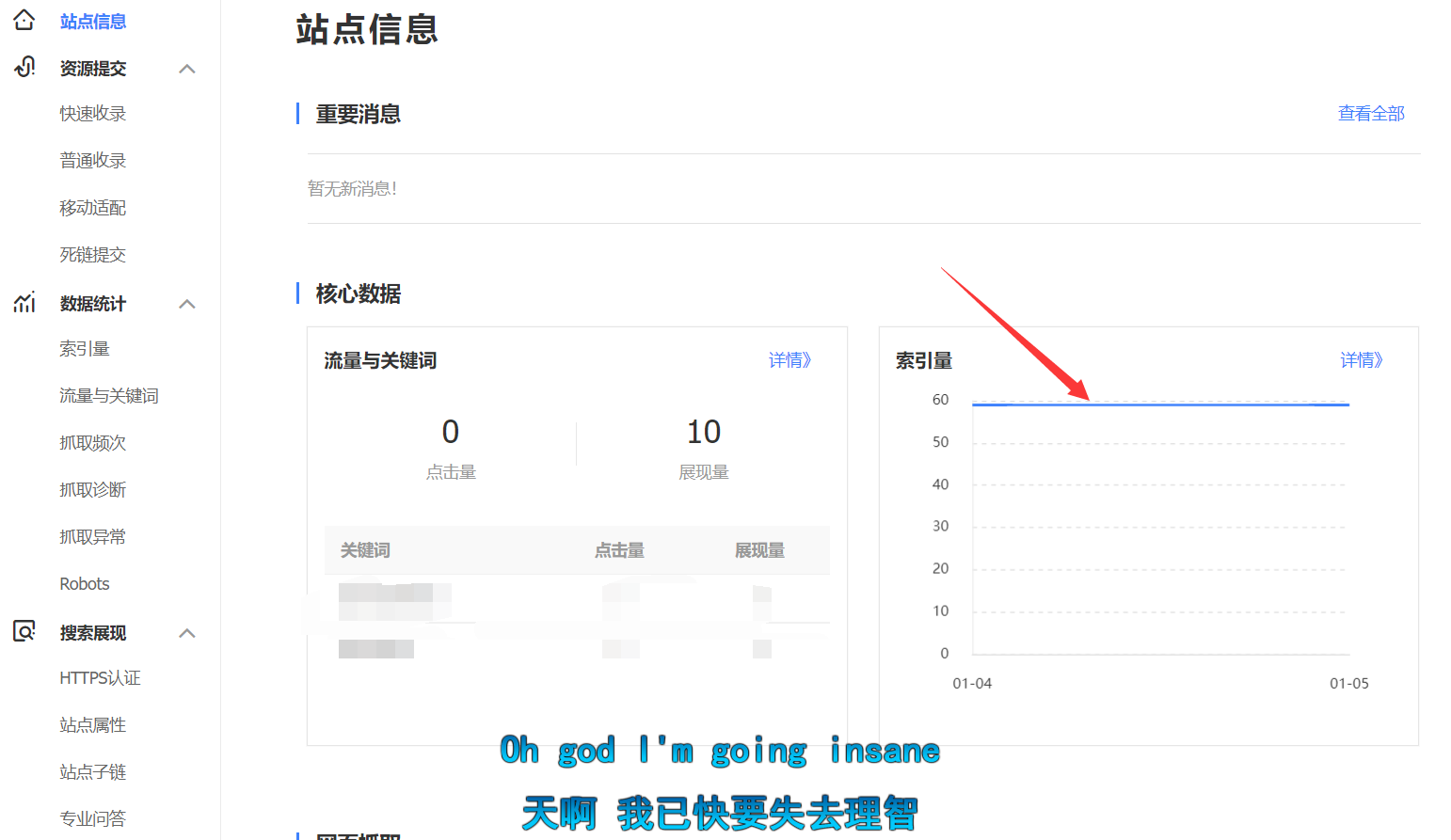Collapse the 资源提交 section chevron
The image size is (1451, 840).
coord(187,69)
